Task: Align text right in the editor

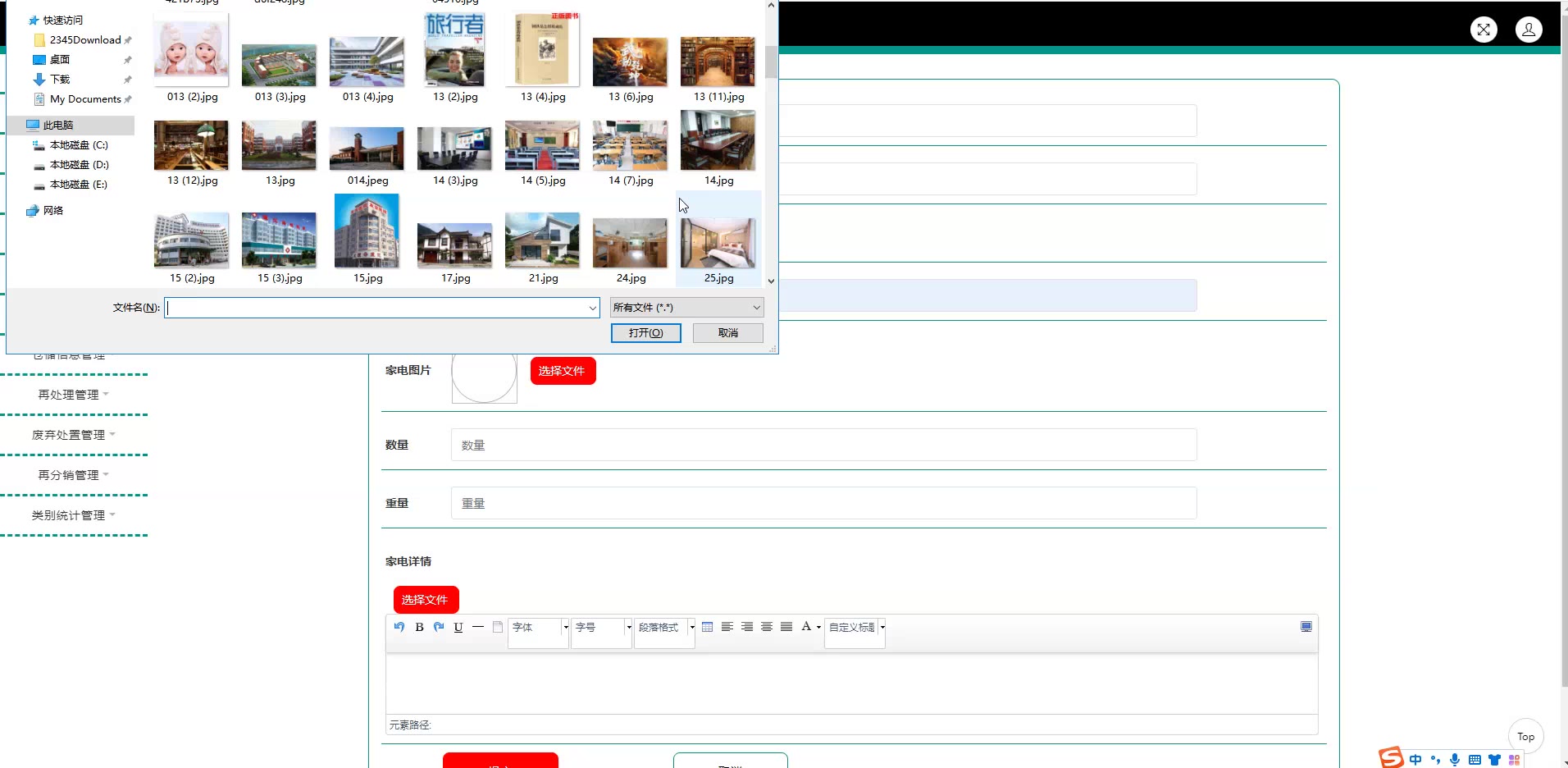Action: click(x=747, y=627)
